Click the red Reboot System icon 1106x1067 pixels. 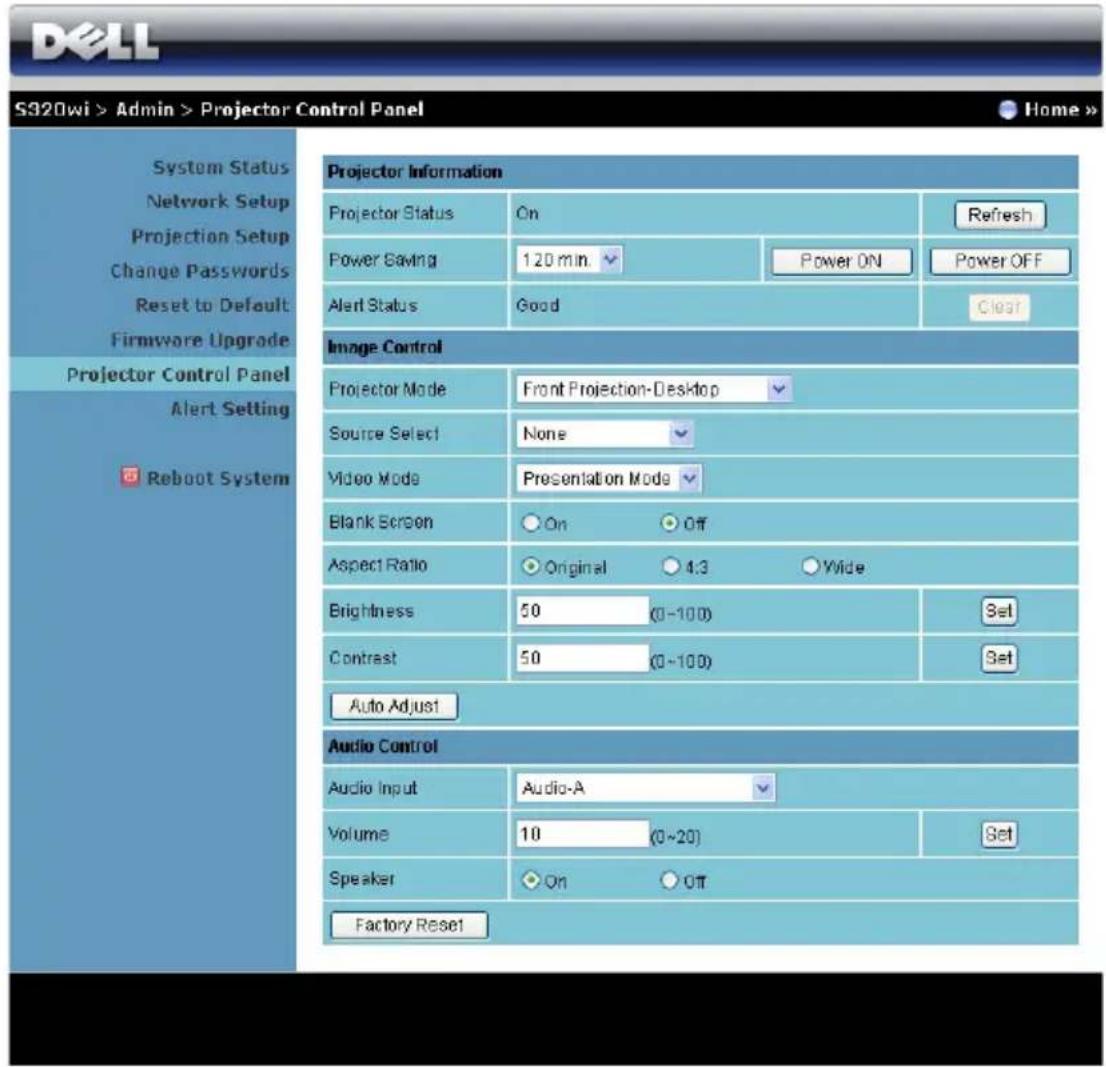click(130, 476)
